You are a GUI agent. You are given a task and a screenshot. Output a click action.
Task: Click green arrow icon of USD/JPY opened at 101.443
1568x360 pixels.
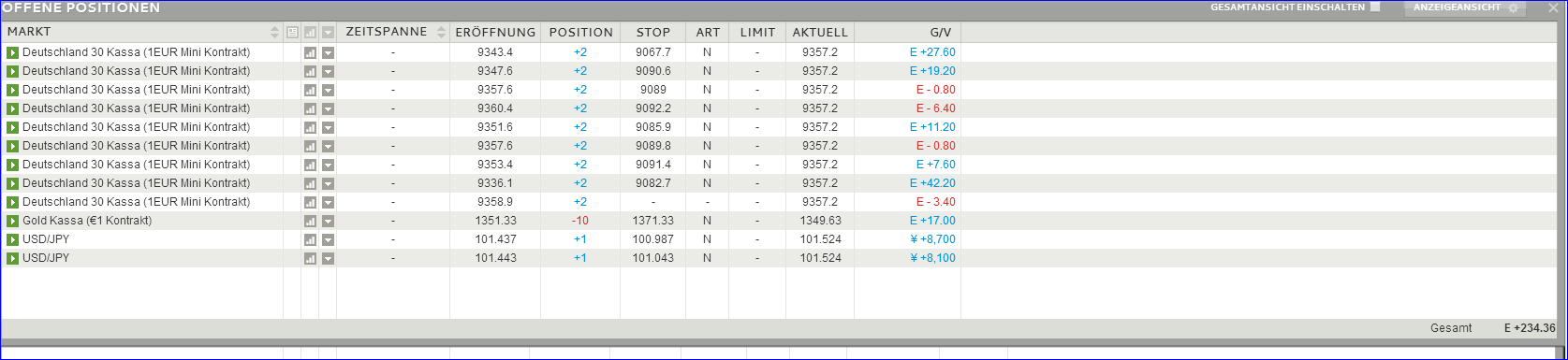(x=13, y=258)
